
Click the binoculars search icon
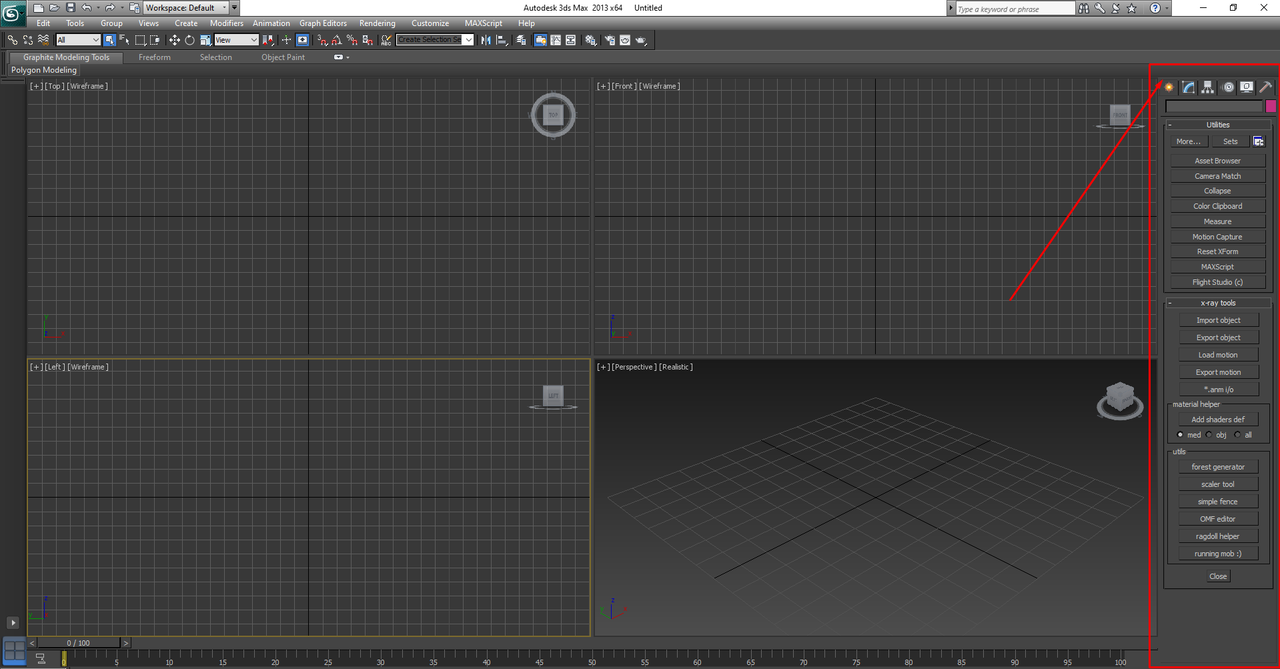coord(1083,8)
